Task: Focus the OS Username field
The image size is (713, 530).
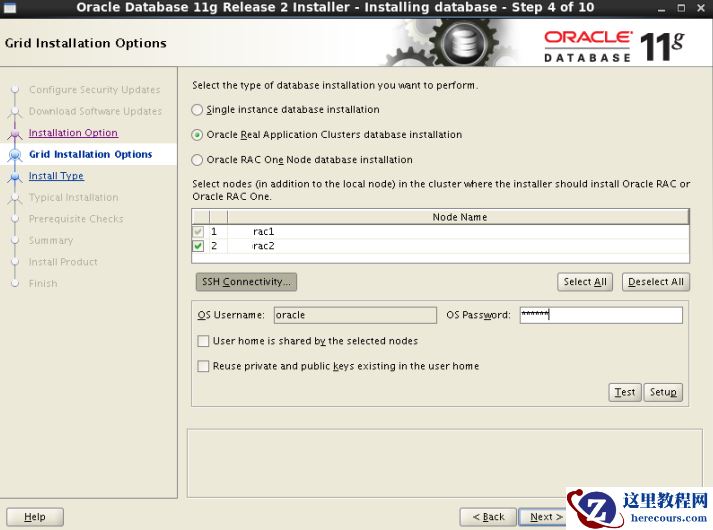Action: (355, 315)
